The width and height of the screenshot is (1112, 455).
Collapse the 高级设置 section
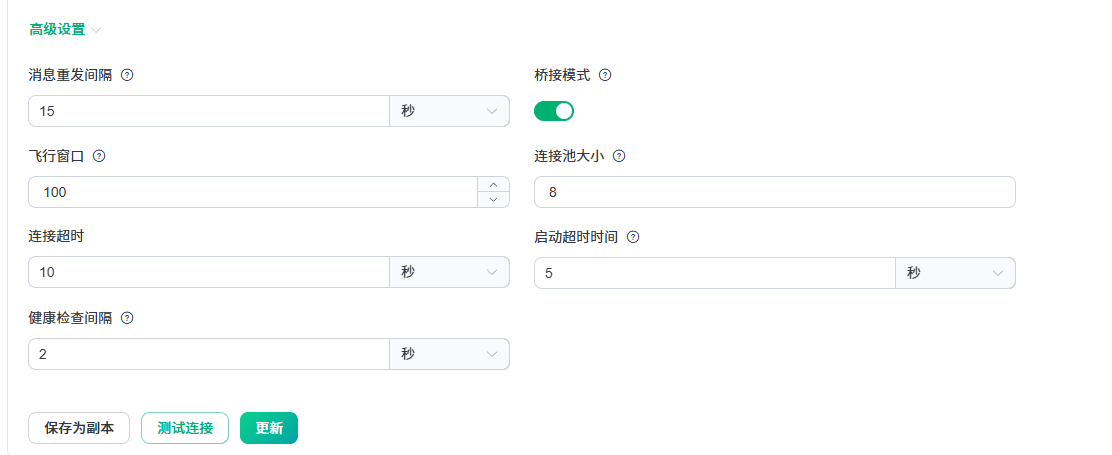coord(65,30)
